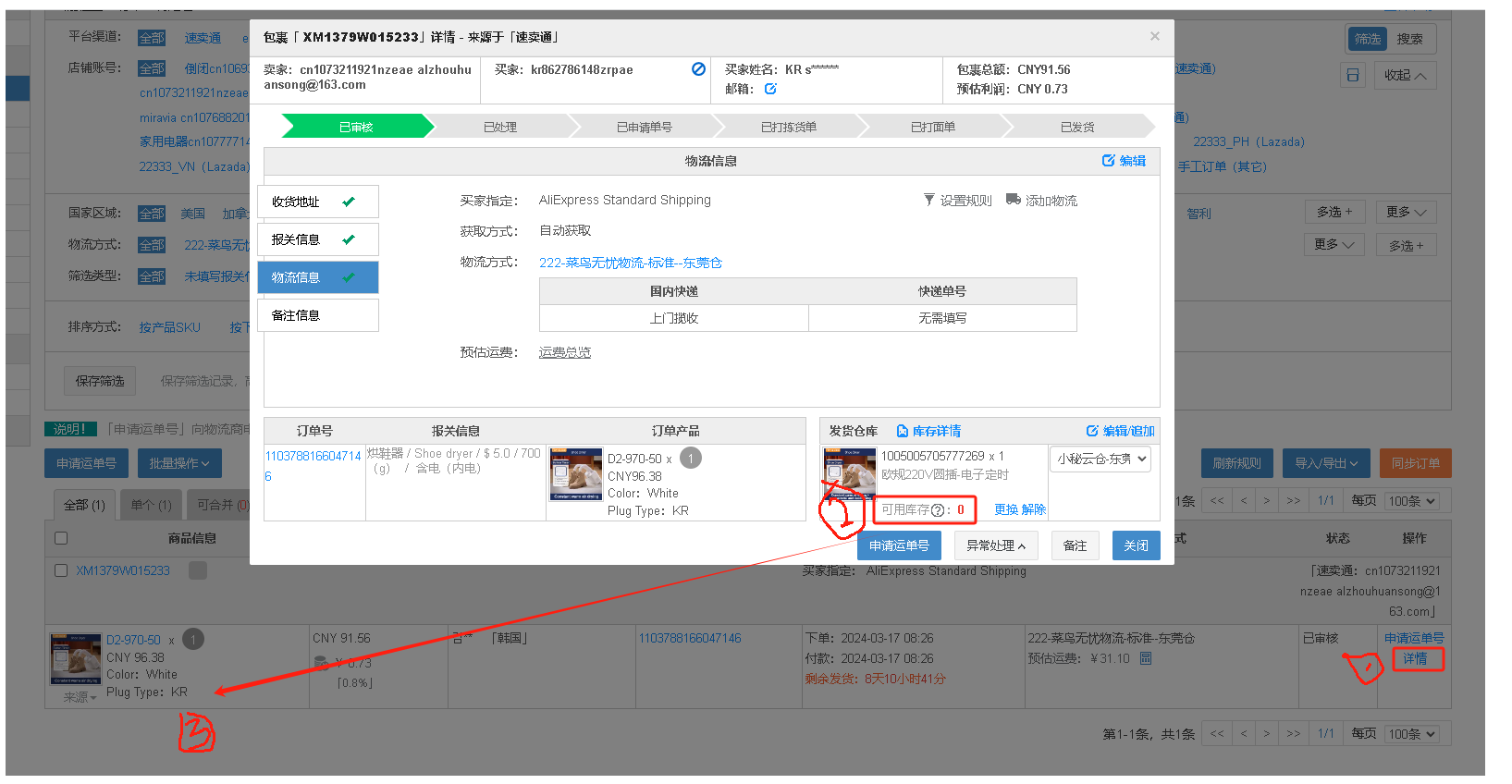The image size is (1512, 784).
Task: Click 多选 + in the 国家区域 row
Action: [x=1334, y=213]
